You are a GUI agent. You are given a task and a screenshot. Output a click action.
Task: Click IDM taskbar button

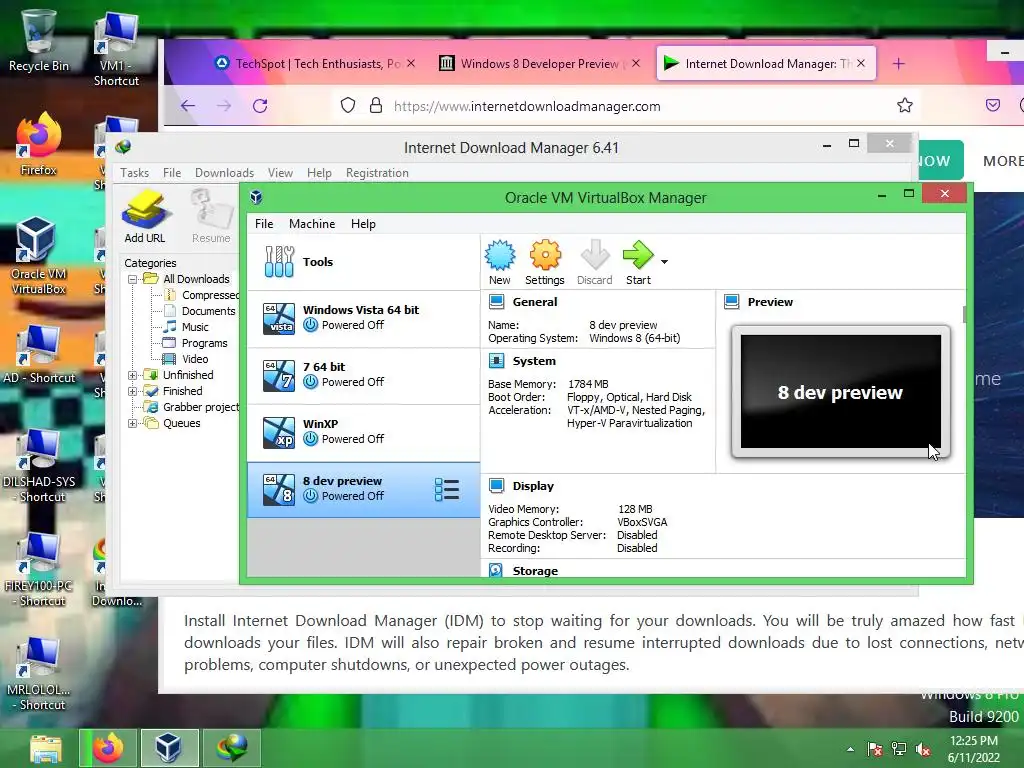tap(232, 748)
